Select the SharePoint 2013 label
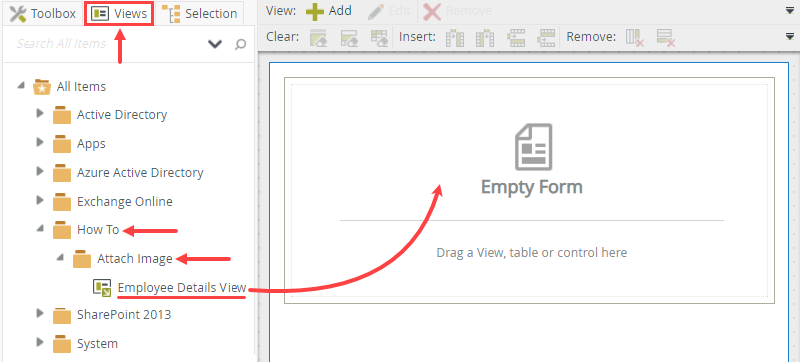 pos(124,315)
